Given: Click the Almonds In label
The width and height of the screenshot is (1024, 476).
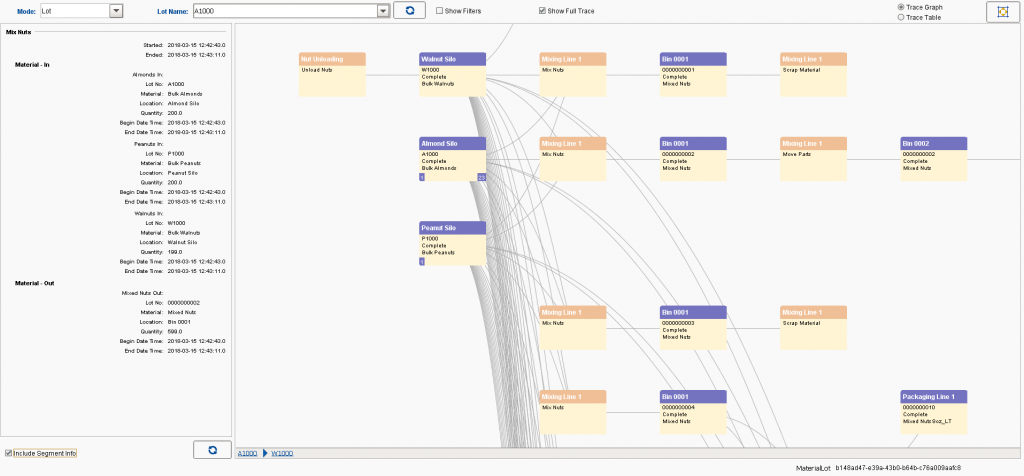Looking at the screenshot, I should coord(148,74).
